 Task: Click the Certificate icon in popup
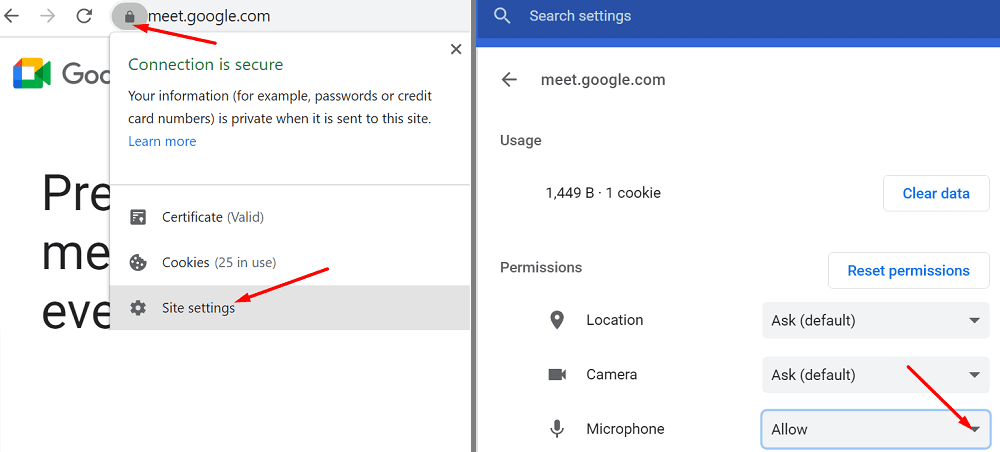pos(138,217)
